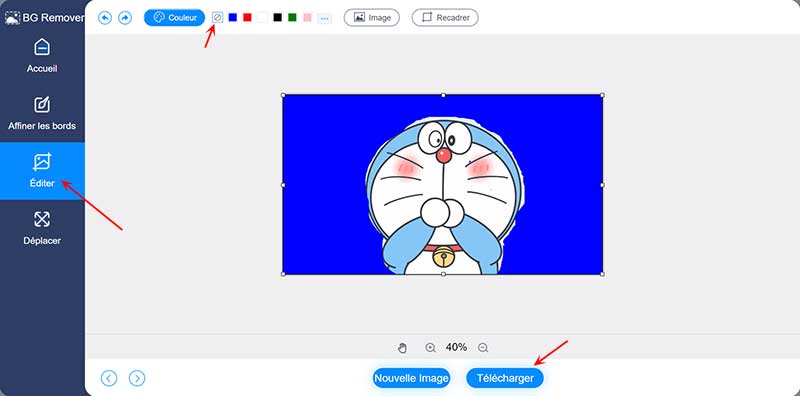Click the undo arrow icon

pyautogui.click(x=105, y=18)
